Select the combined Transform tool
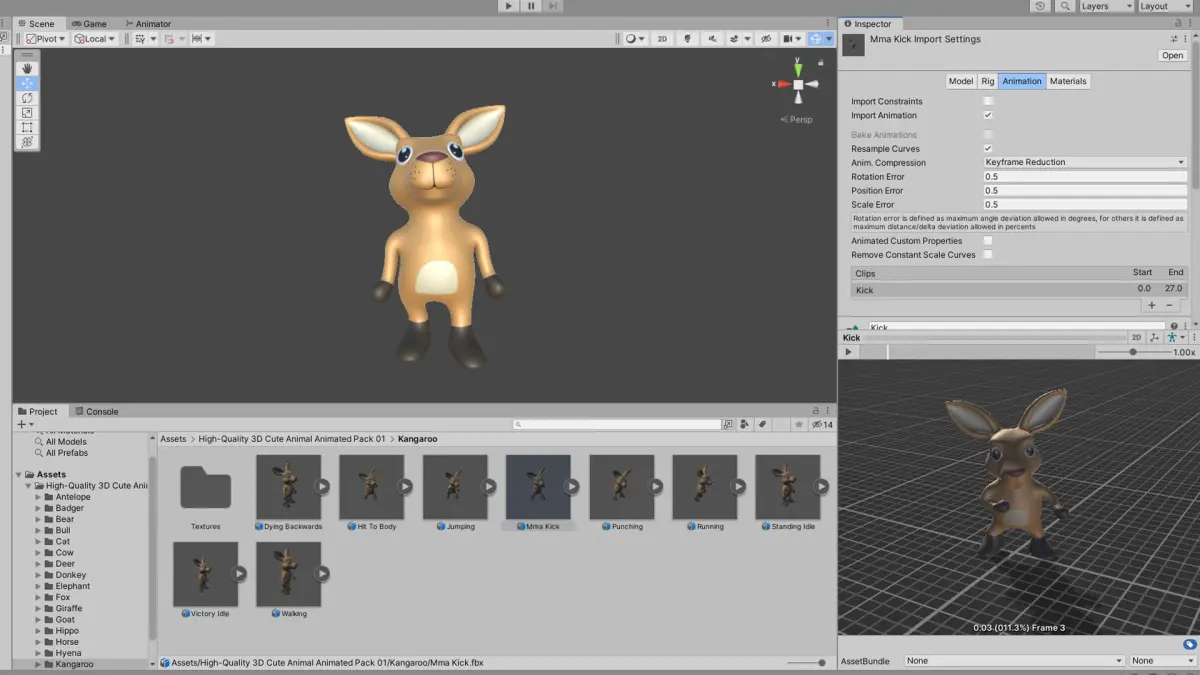Screen dimensions: 1200x675 27,142
